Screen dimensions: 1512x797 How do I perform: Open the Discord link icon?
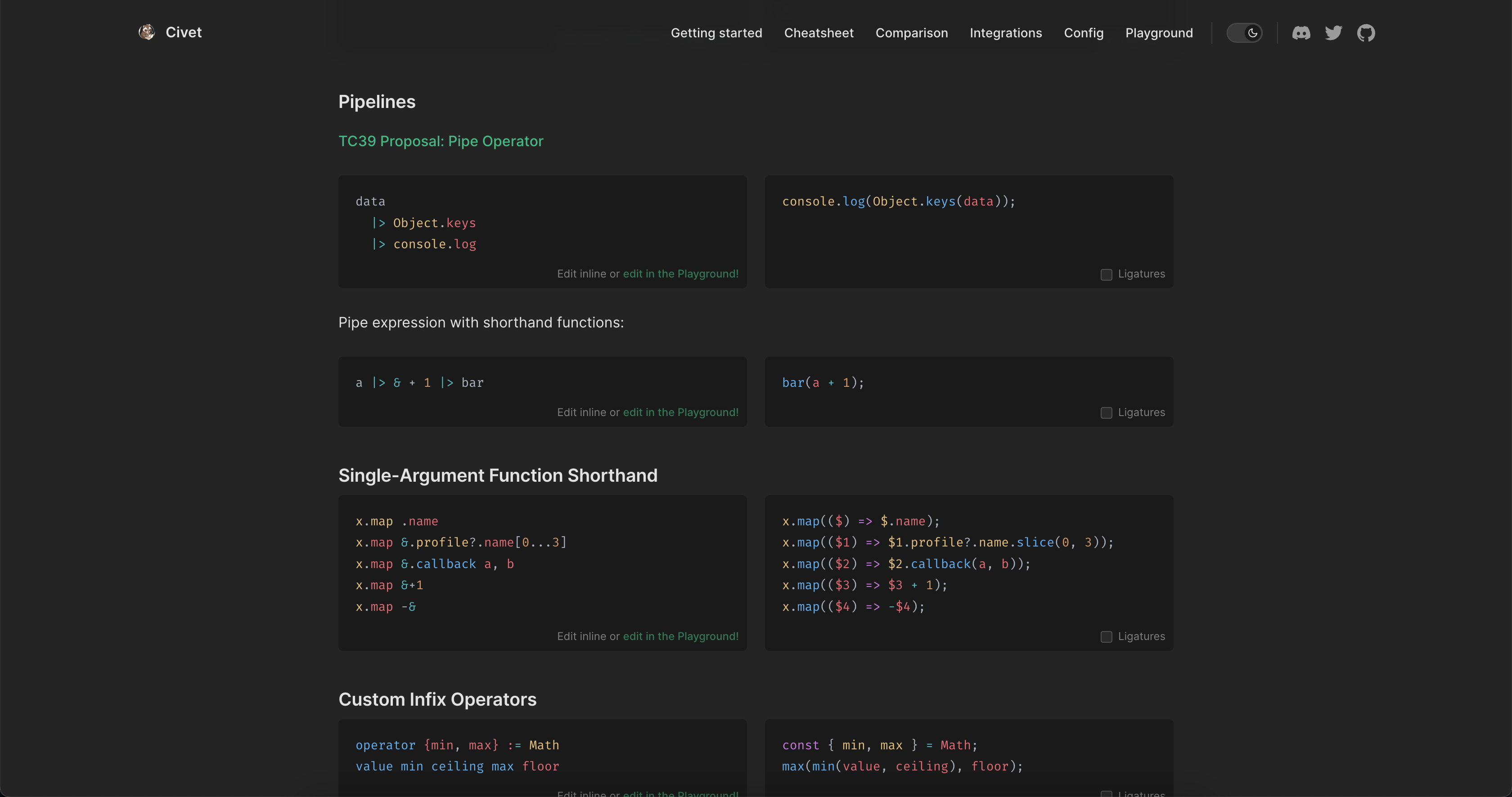(x=1301, y=33)
